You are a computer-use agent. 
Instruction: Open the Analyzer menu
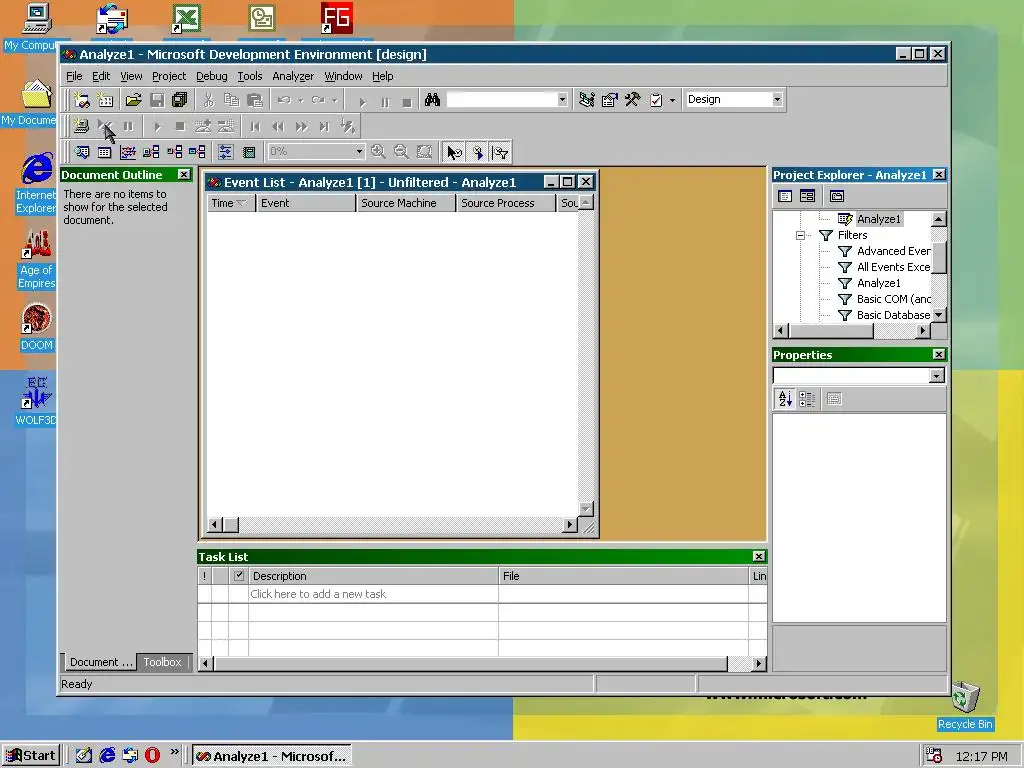293,76
